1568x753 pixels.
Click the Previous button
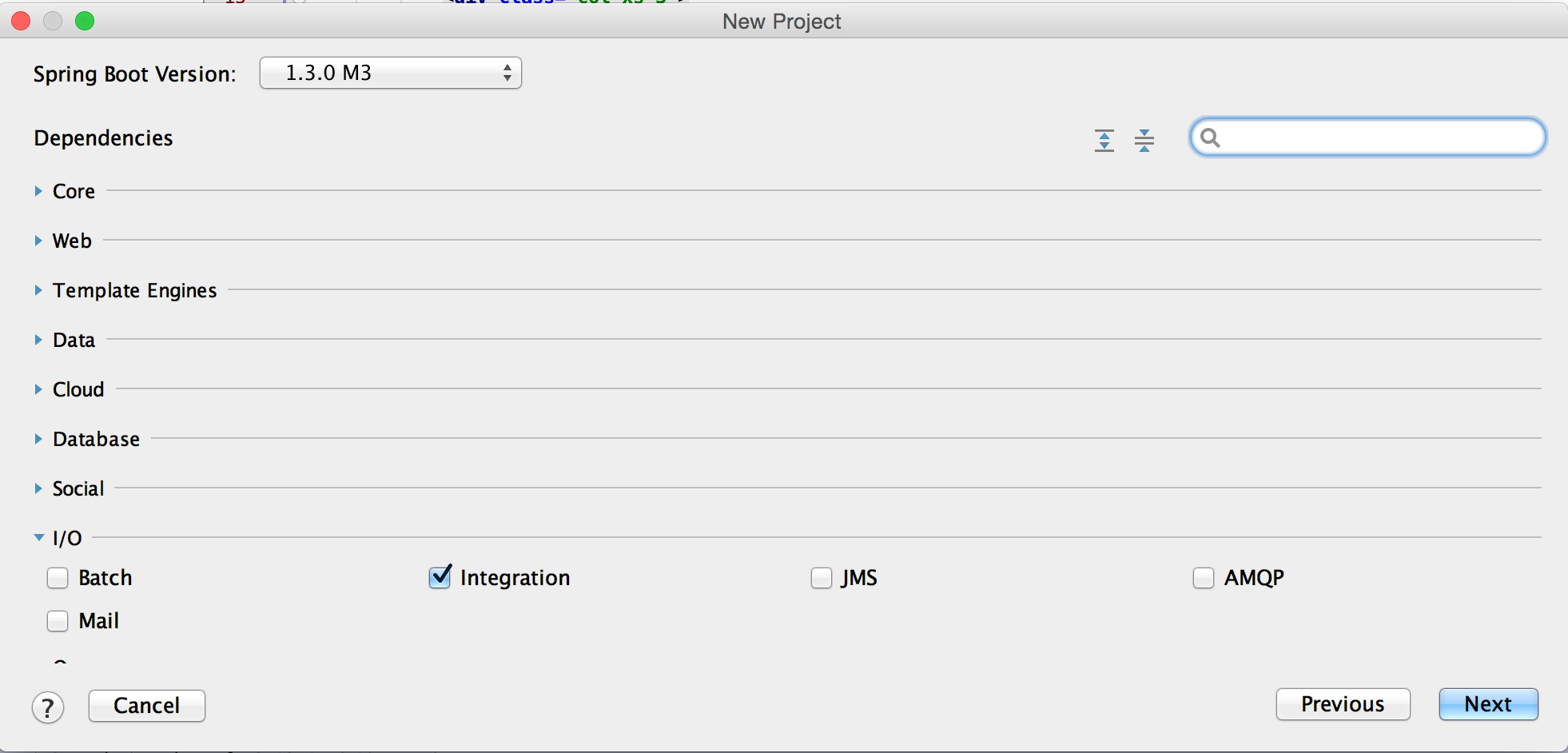coord(1343,704)
